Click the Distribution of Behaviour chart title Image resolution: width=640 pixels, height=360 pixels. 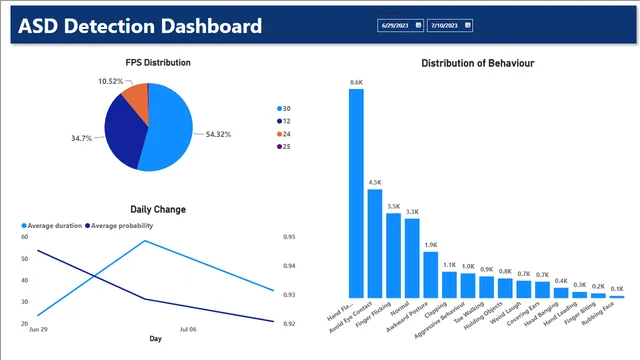[x=478, y=63]
